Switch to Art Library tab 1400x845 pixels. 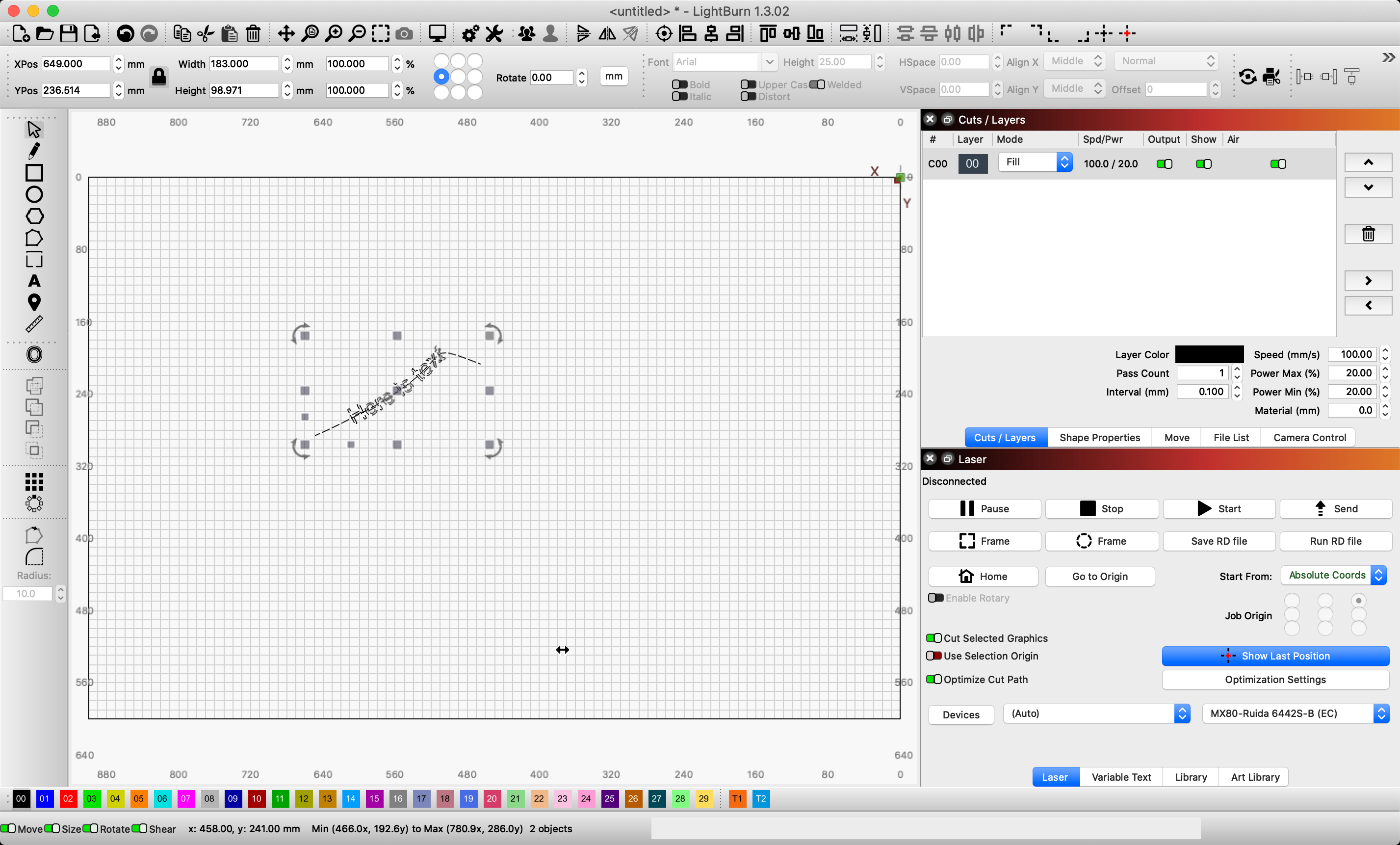click(x=1255, y=777)
